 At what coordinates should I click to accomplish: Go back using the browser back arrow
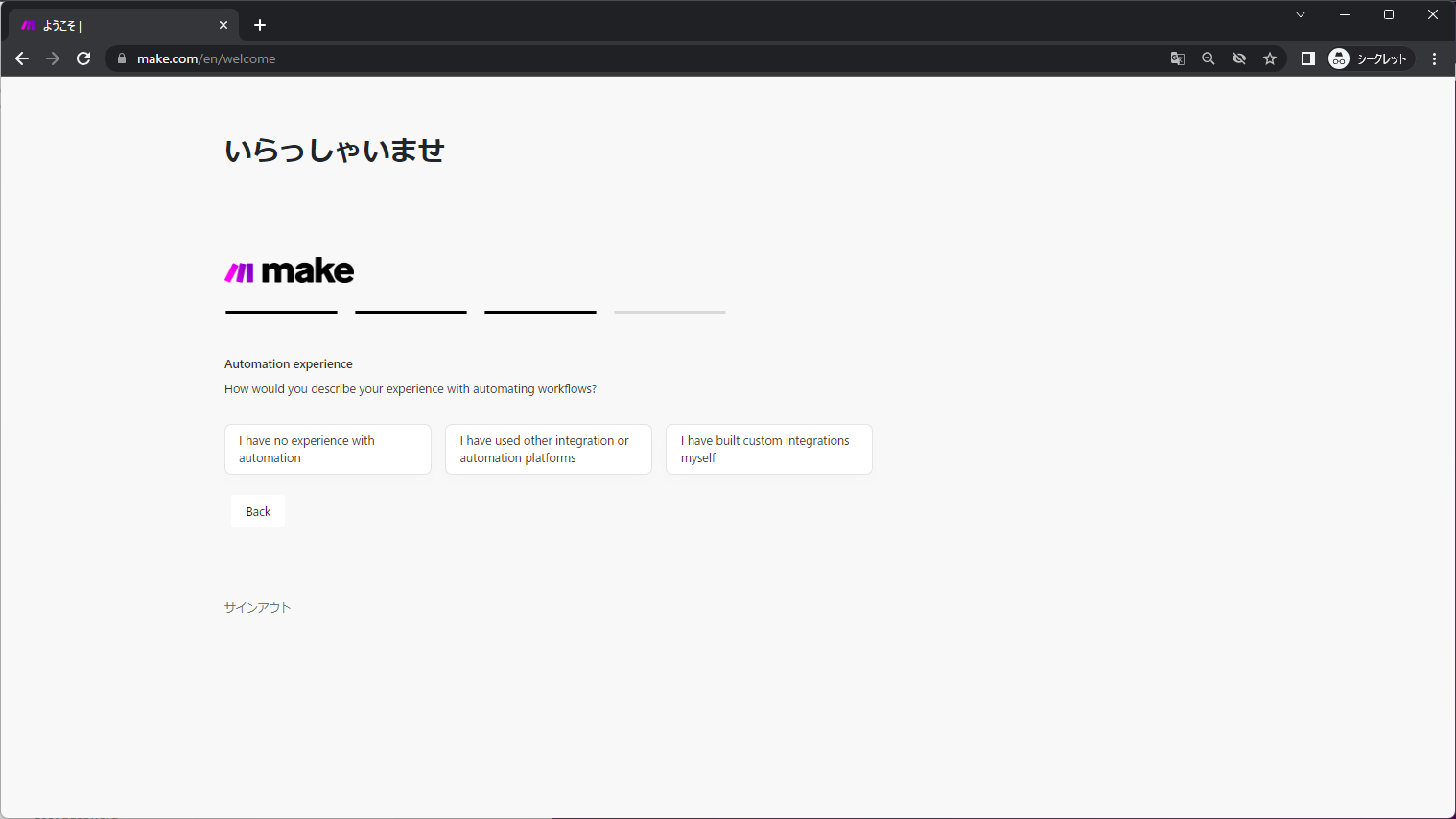22,58
